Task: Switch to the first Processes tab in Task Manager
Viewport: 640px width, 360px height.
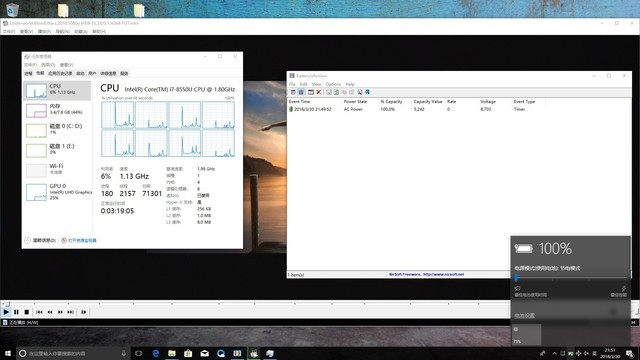Action: (x=28, y=73)
